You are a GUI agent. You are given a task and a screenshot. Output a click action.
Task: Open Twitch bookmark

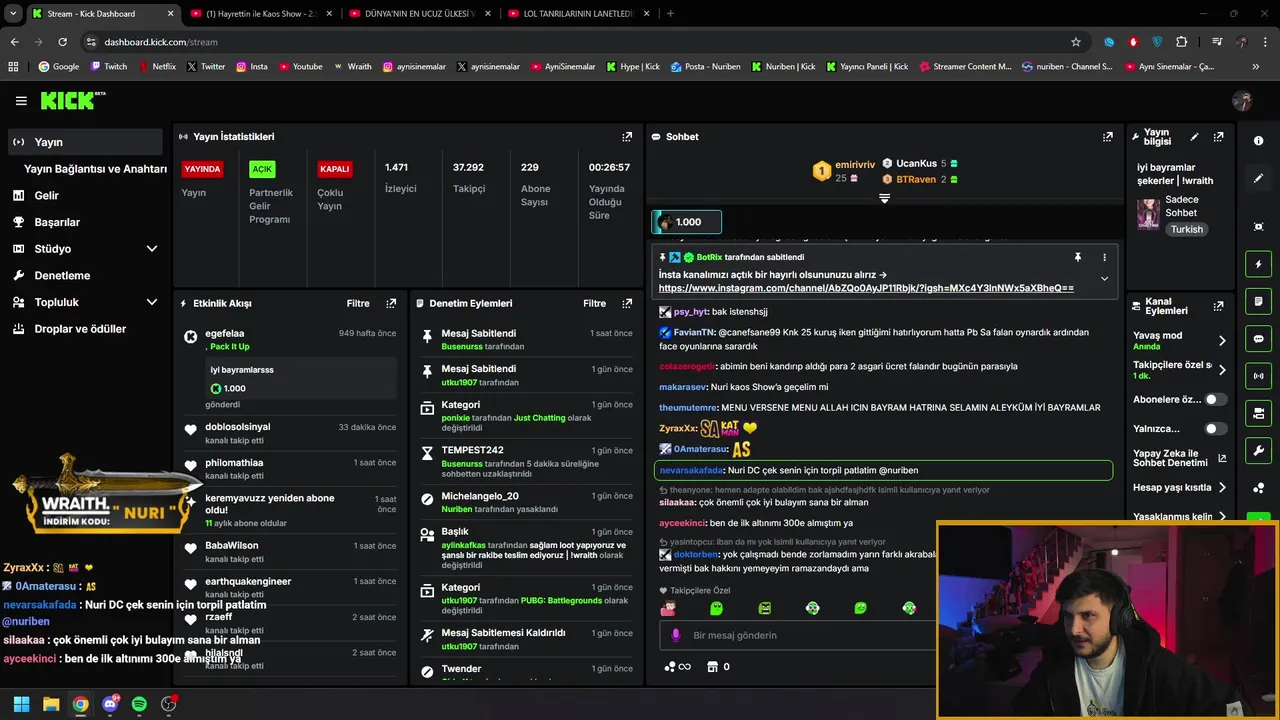click(109, 67)
